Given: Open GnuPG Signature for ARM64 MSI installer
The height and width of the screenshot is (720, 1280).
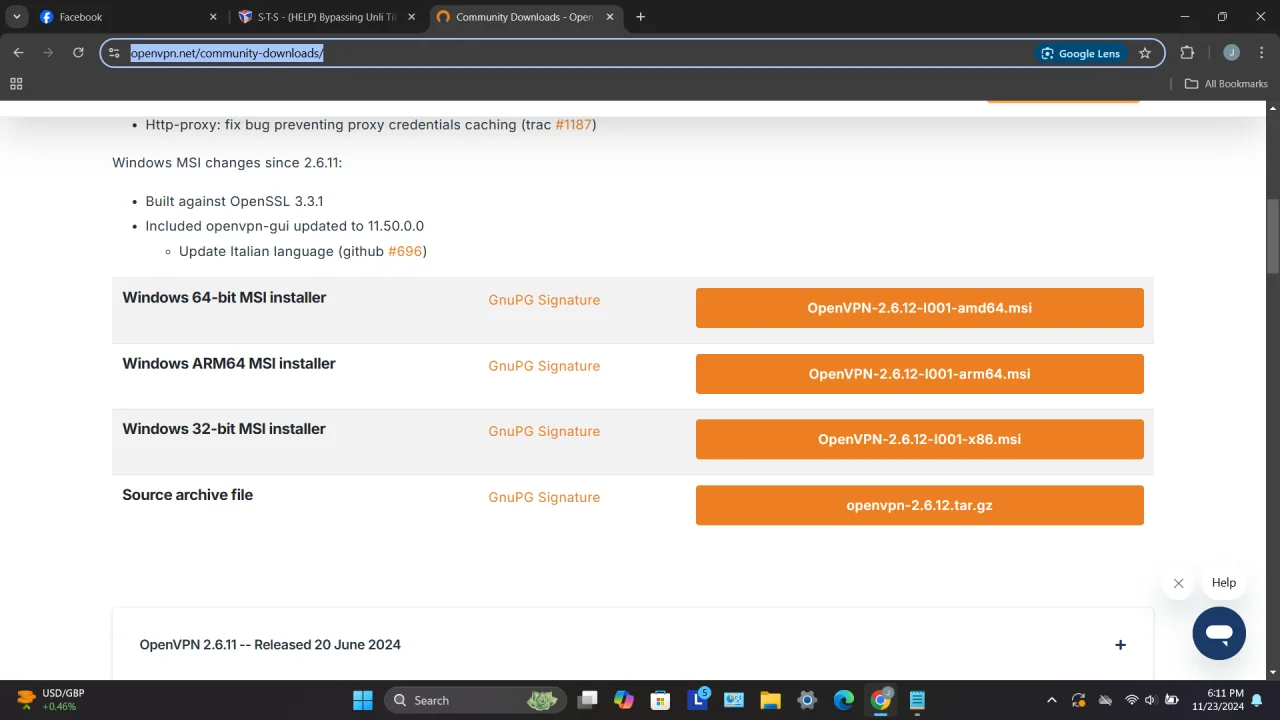Looking at the screenshot, I should [544, 366].
